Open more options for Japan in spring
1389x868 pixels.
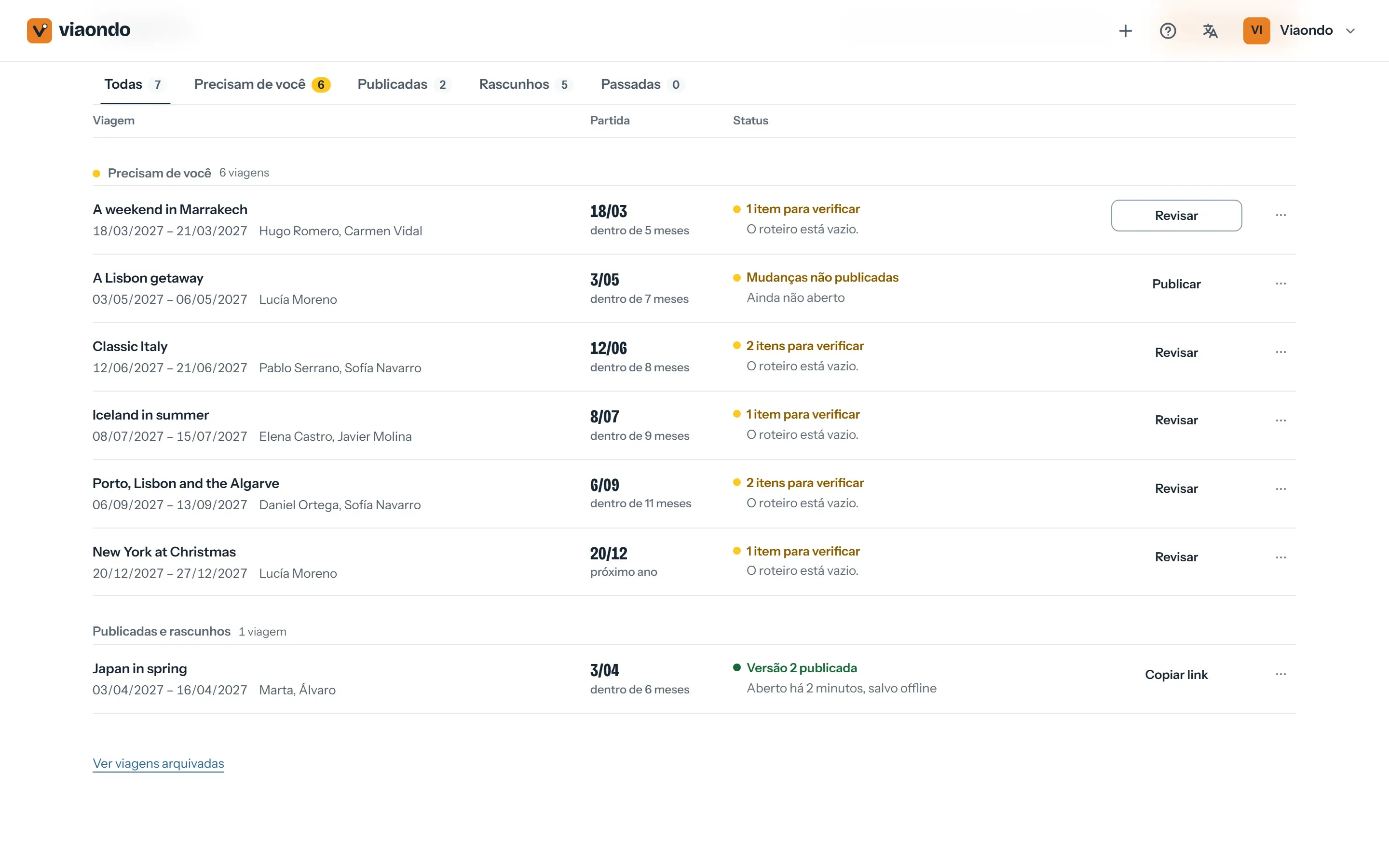1280,674
